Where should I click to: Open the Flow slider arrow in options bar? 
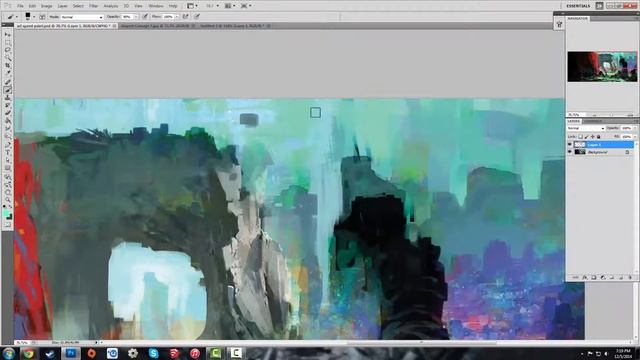[177, 17]
